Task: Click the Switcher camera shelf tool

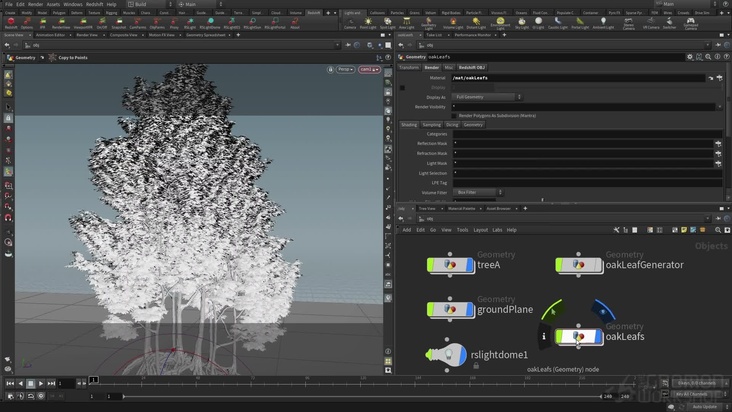Action: pos(669,23)
